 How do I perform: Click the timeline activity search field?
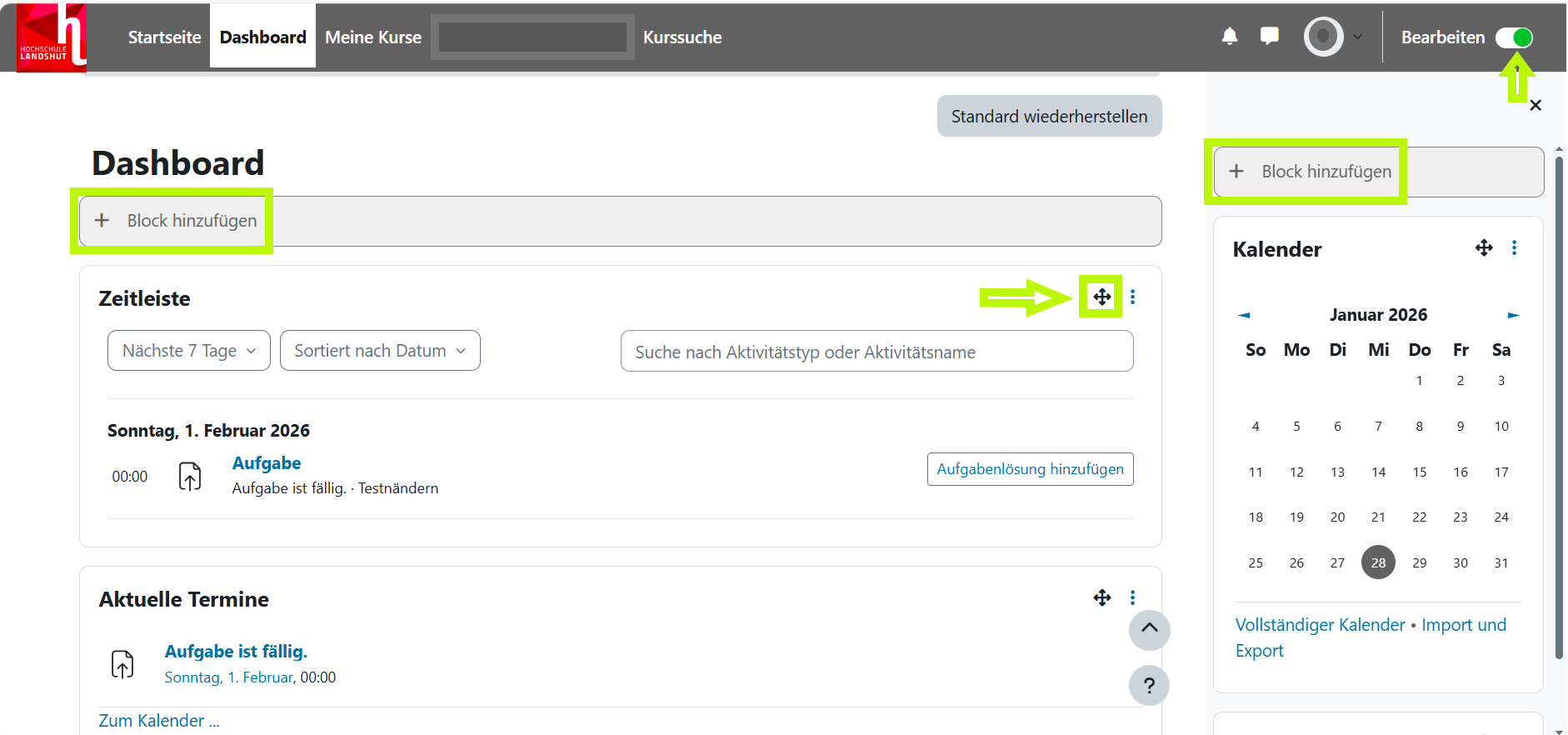tap(876, 352)
